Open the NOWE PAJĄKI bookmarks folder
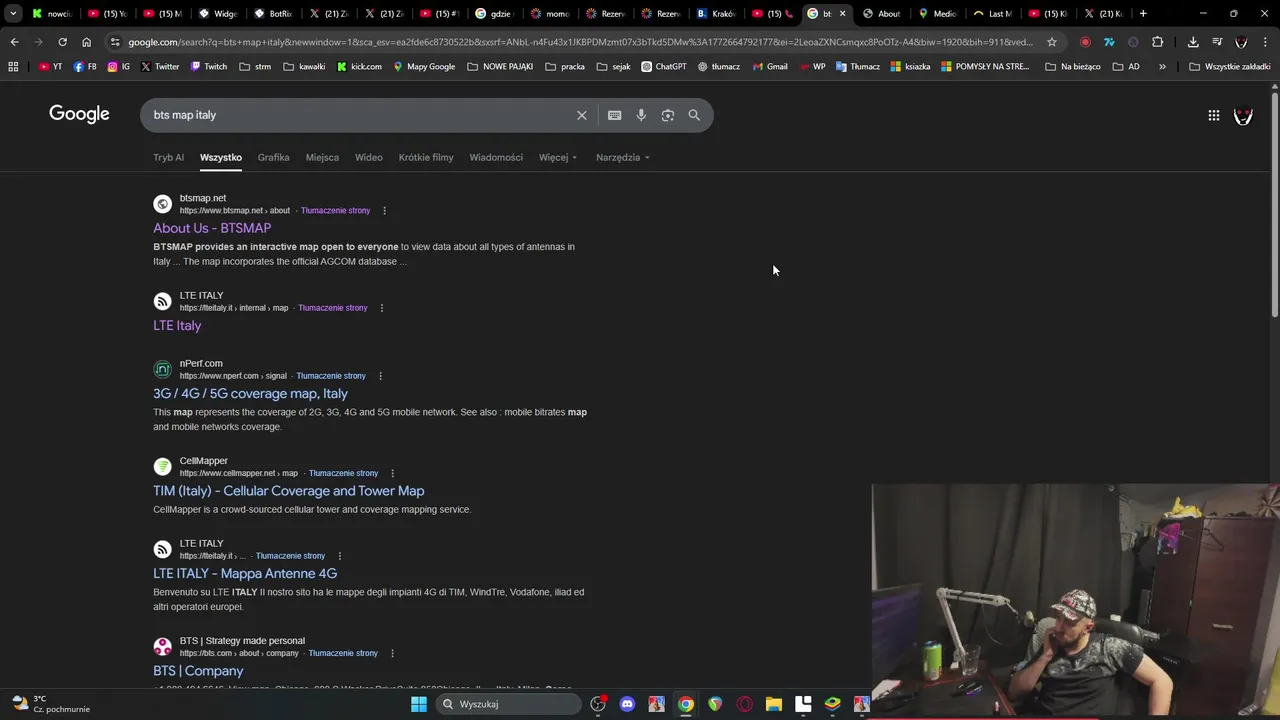Viewport: 1280px width, 720px height. pyautogui.click(x=500, y=67)
